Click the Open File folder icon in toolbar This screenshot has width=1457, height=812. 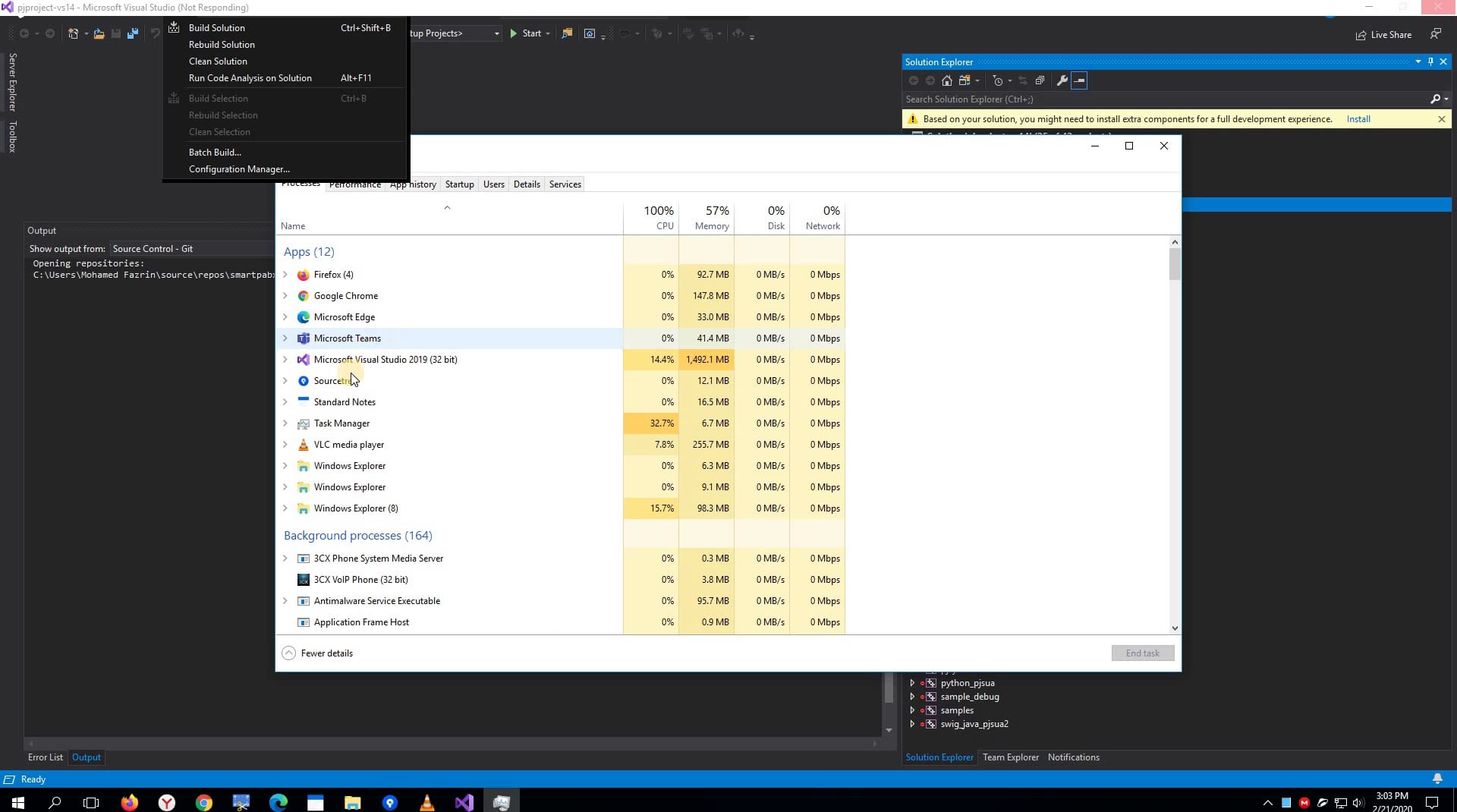[99, 34]
